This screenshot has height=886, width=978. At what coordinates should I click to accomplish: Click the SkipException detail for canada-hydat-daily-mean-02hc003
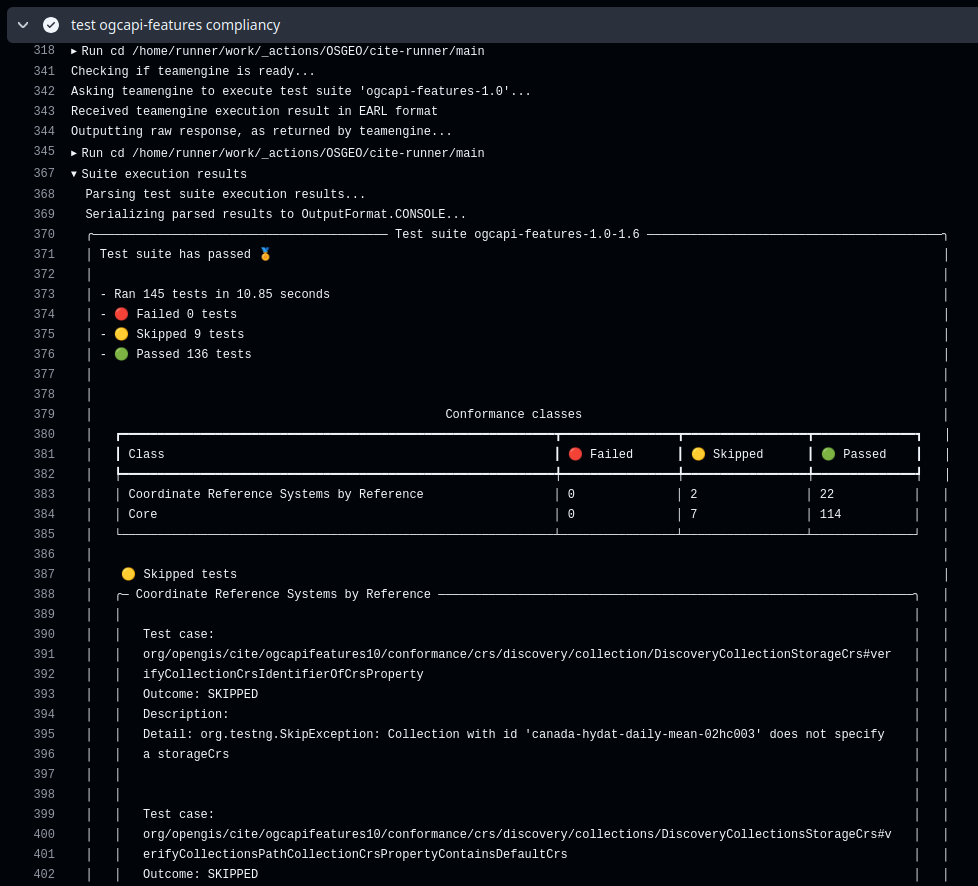click(513, 744)
